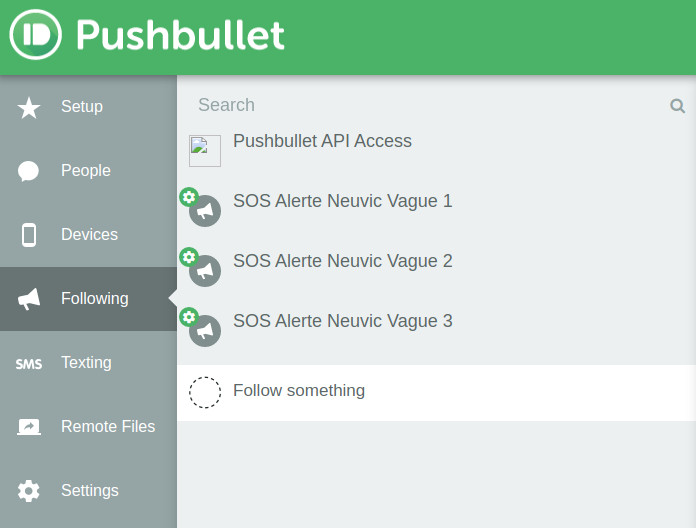The width and height of the screenshot is (696, 528).
Task: Click the search magnifier icon
Action: (677, 106)
